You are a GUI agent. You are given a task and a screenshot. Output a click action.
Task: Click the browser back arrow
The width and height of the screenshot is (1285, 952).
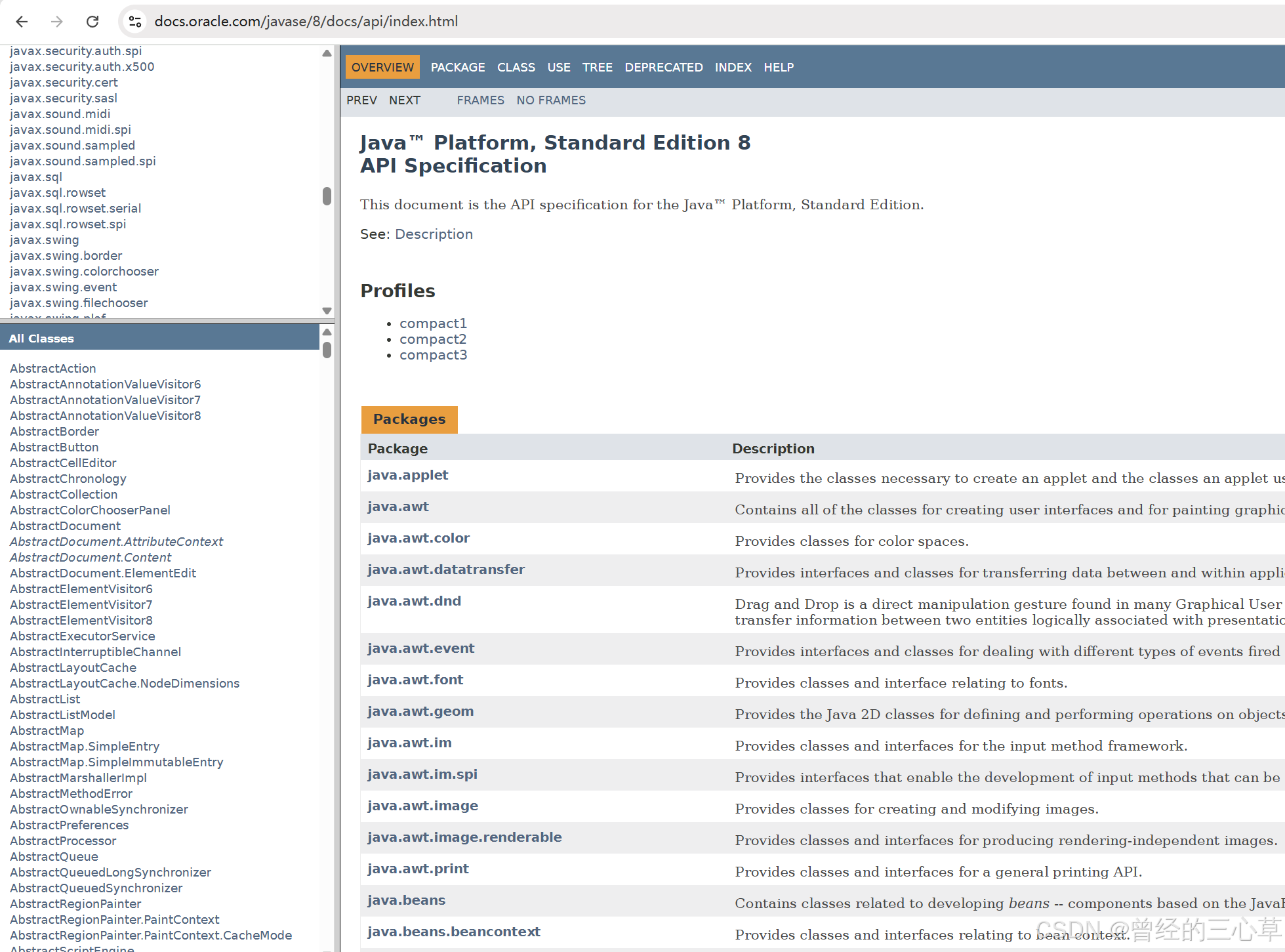[x=22, y=22]
